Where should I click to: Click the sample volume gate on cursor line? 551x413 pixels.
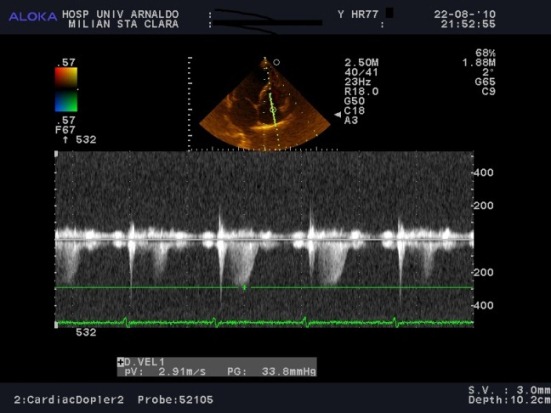tap(273, 110)
